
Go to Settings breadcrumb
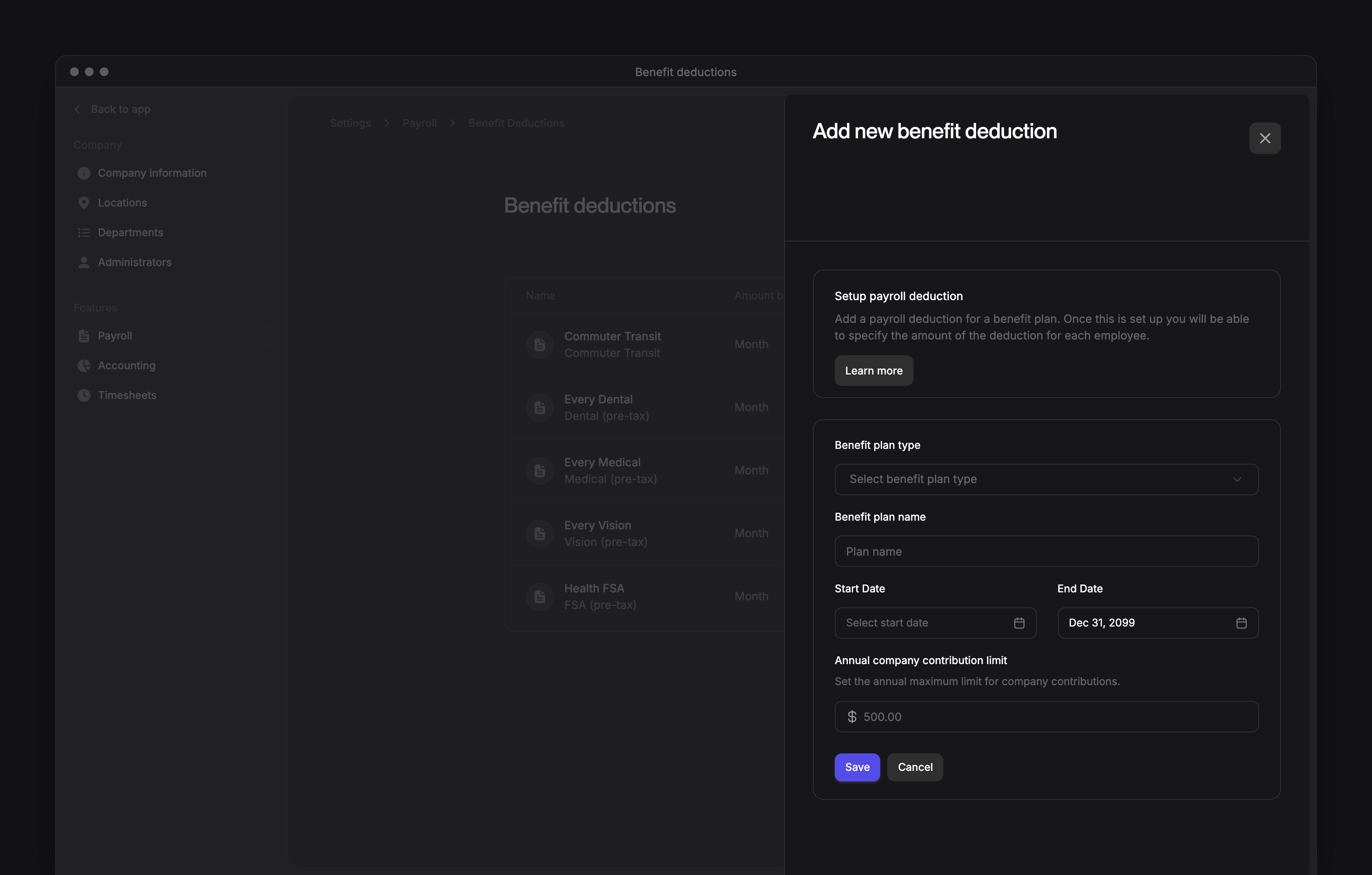pyautogui.click(x=350, y=123)
